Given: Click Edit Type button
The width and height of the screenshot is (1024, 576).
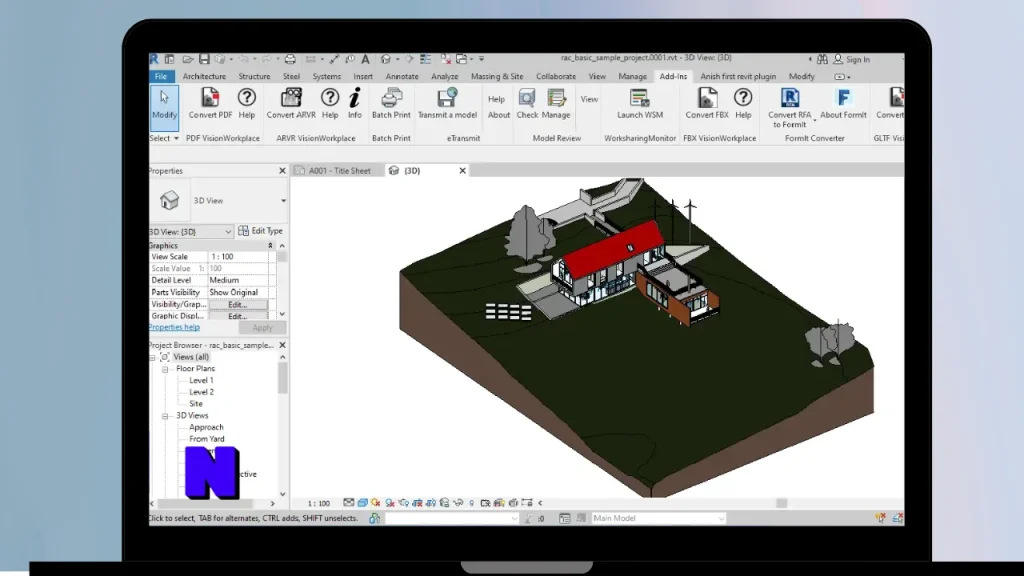Looking at the screenshot, I should pyautogui.click(x=261, y=231).
